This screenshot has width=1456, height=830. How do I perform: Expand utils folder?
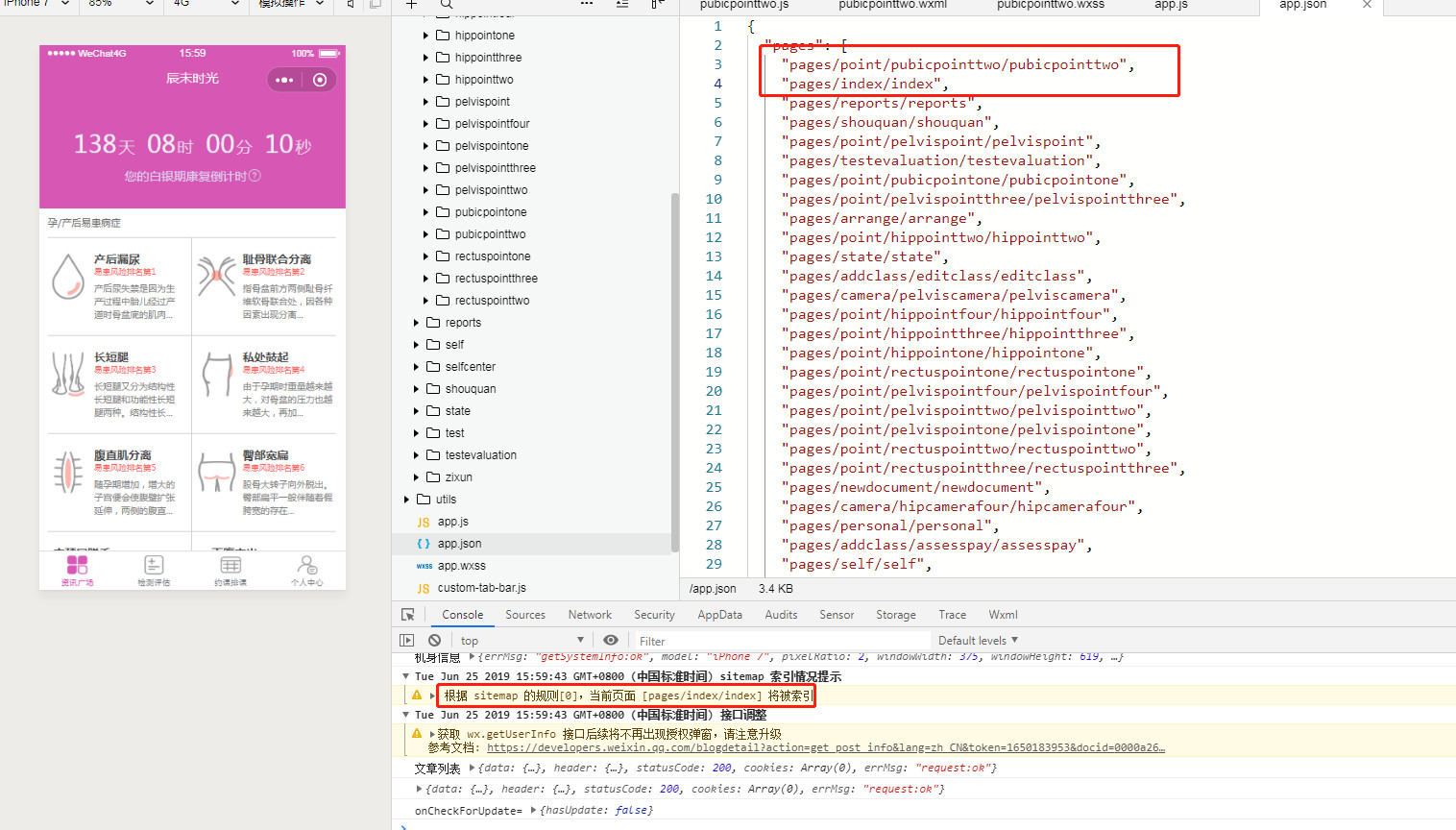click(407, 500)
